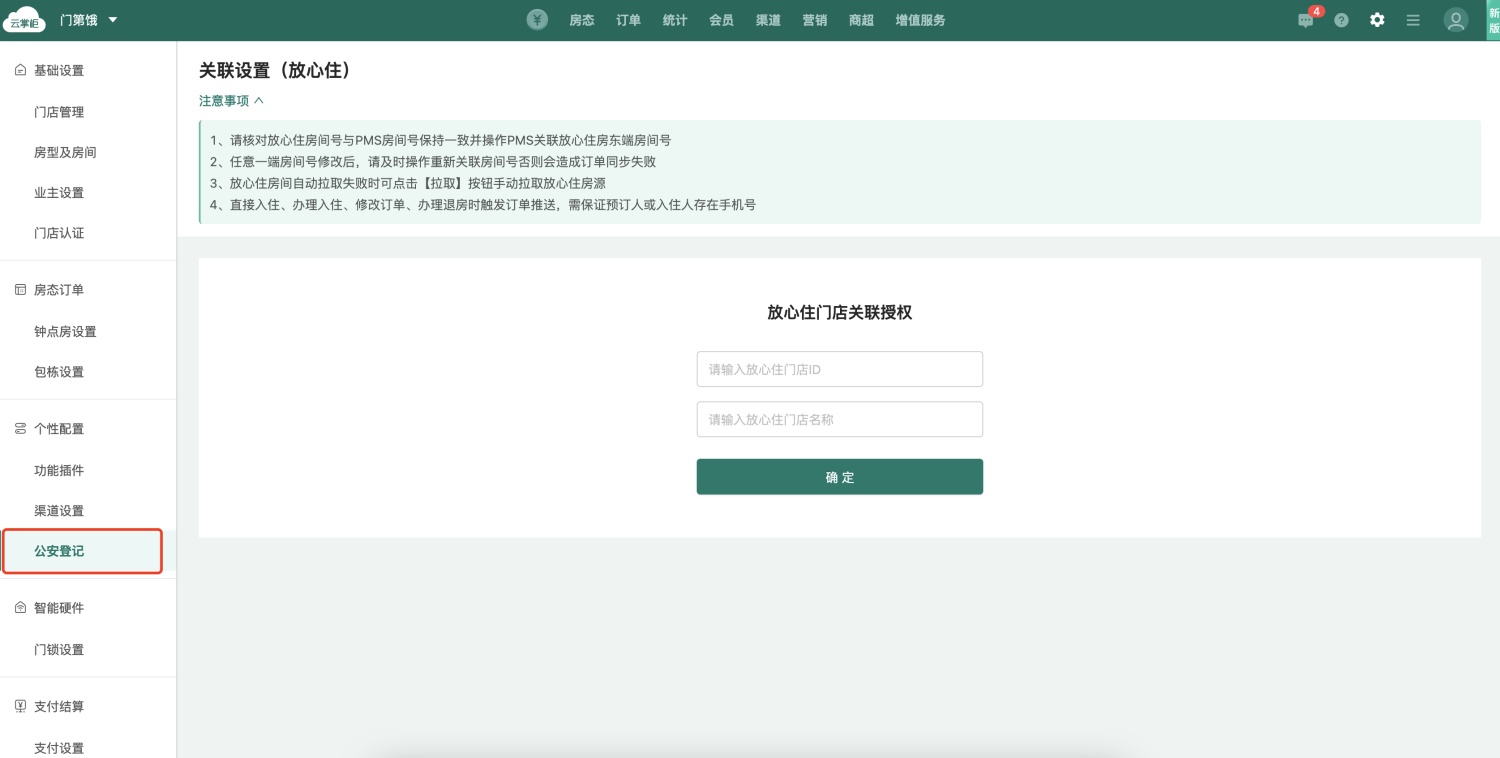
Task: Switch to 新版 new version tab
Action: [1493, 20]
